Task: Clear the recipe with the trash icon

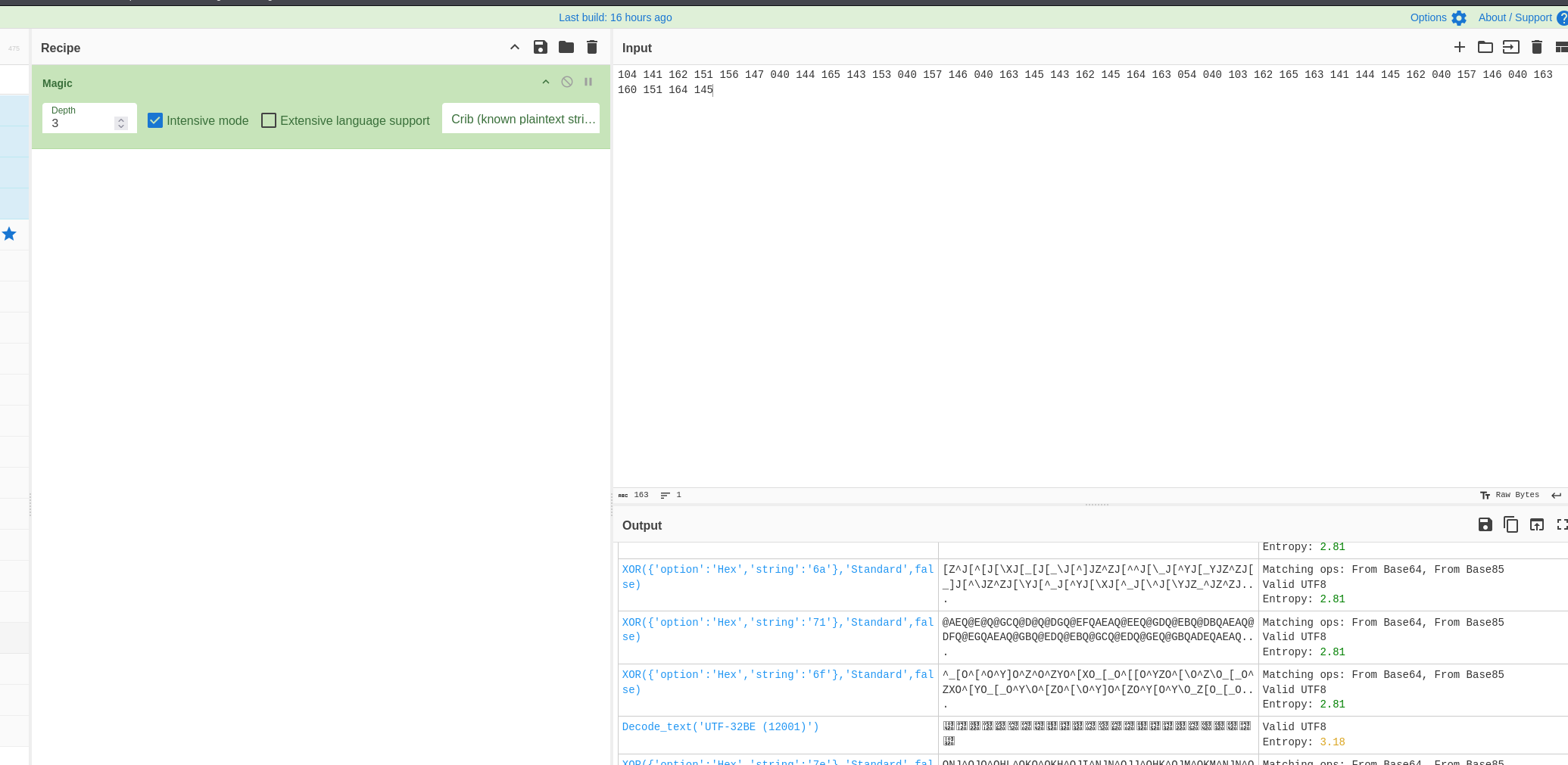Action: pyautogui.click(x=592, y=47)
